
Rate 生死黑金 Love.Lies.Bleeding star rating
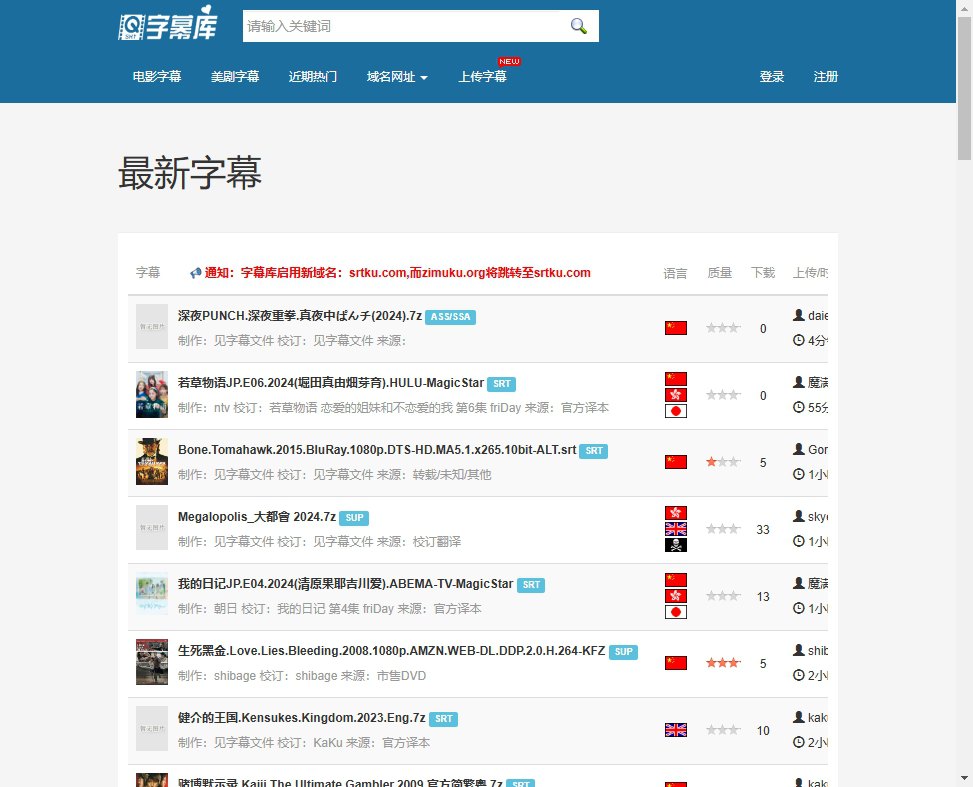723,663
